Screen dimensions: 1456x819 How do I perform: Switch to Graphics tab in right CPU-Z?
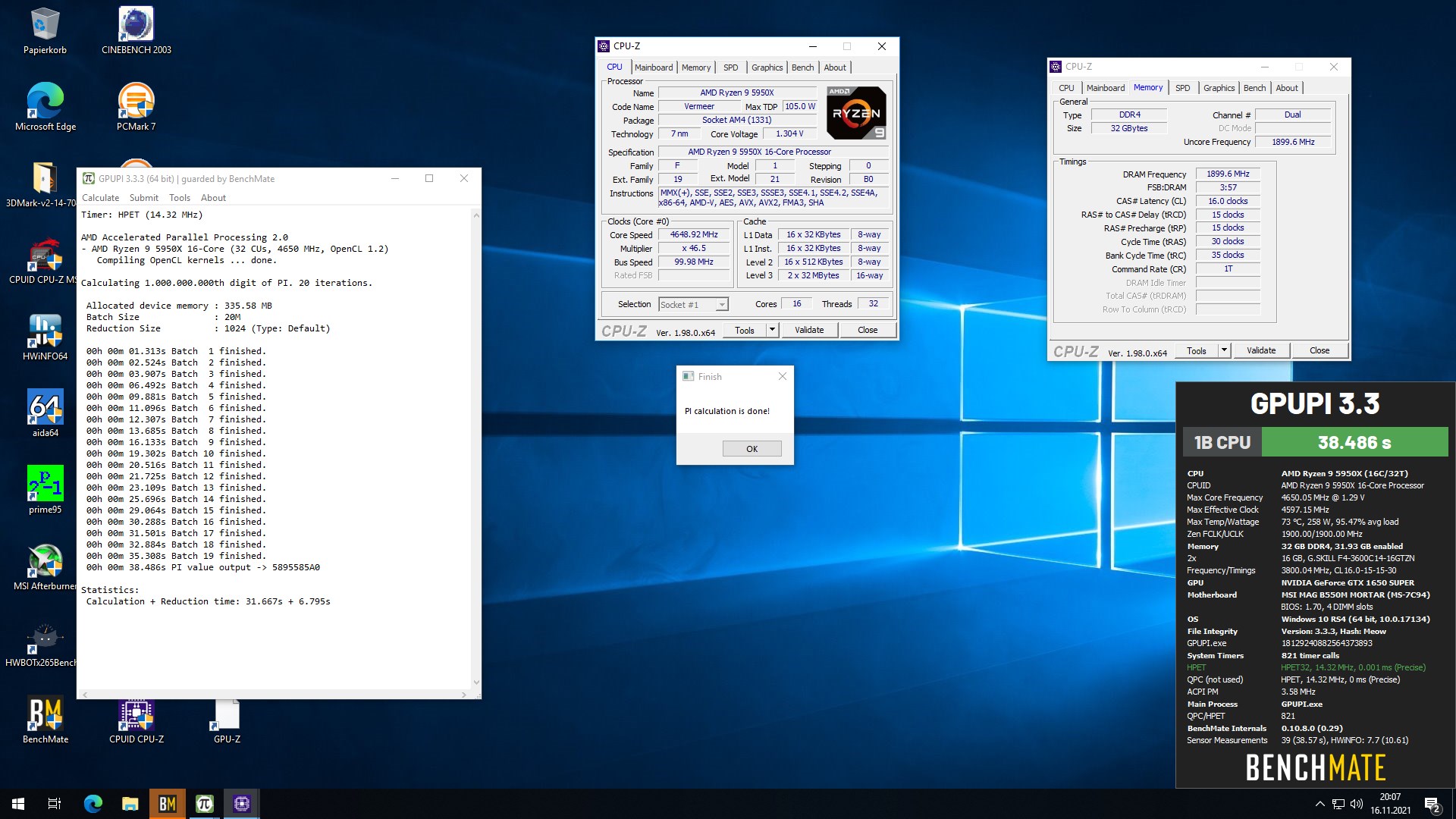click(x=1219, y=88)
